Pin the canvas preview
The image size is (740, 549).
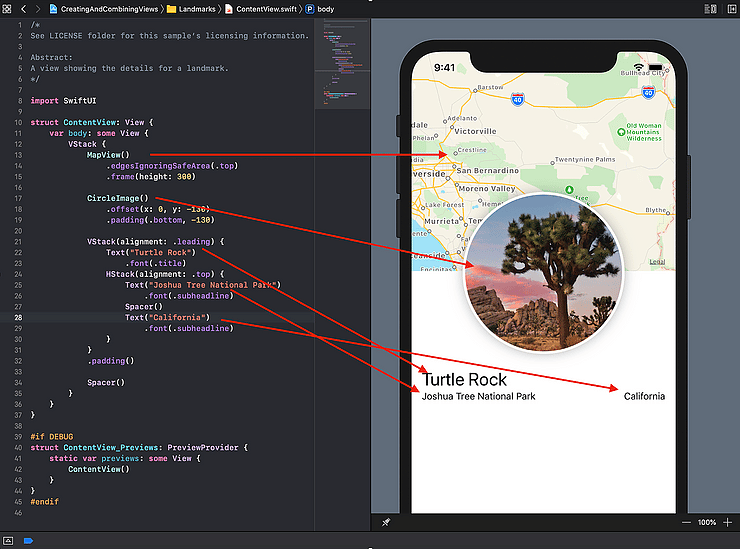pyautogui.click(x=387, y=522)
